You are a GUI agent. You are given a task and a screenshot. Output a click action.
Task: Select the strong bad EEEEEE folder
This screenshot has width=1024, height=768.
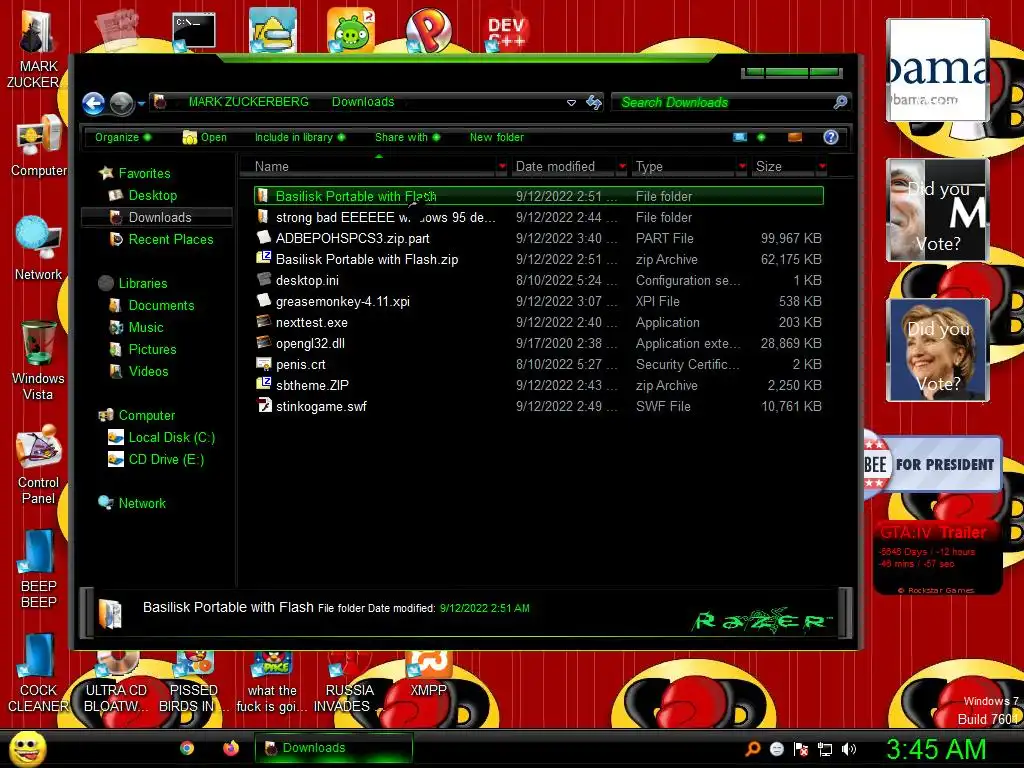pyautogui.click(x=539, y=217)
